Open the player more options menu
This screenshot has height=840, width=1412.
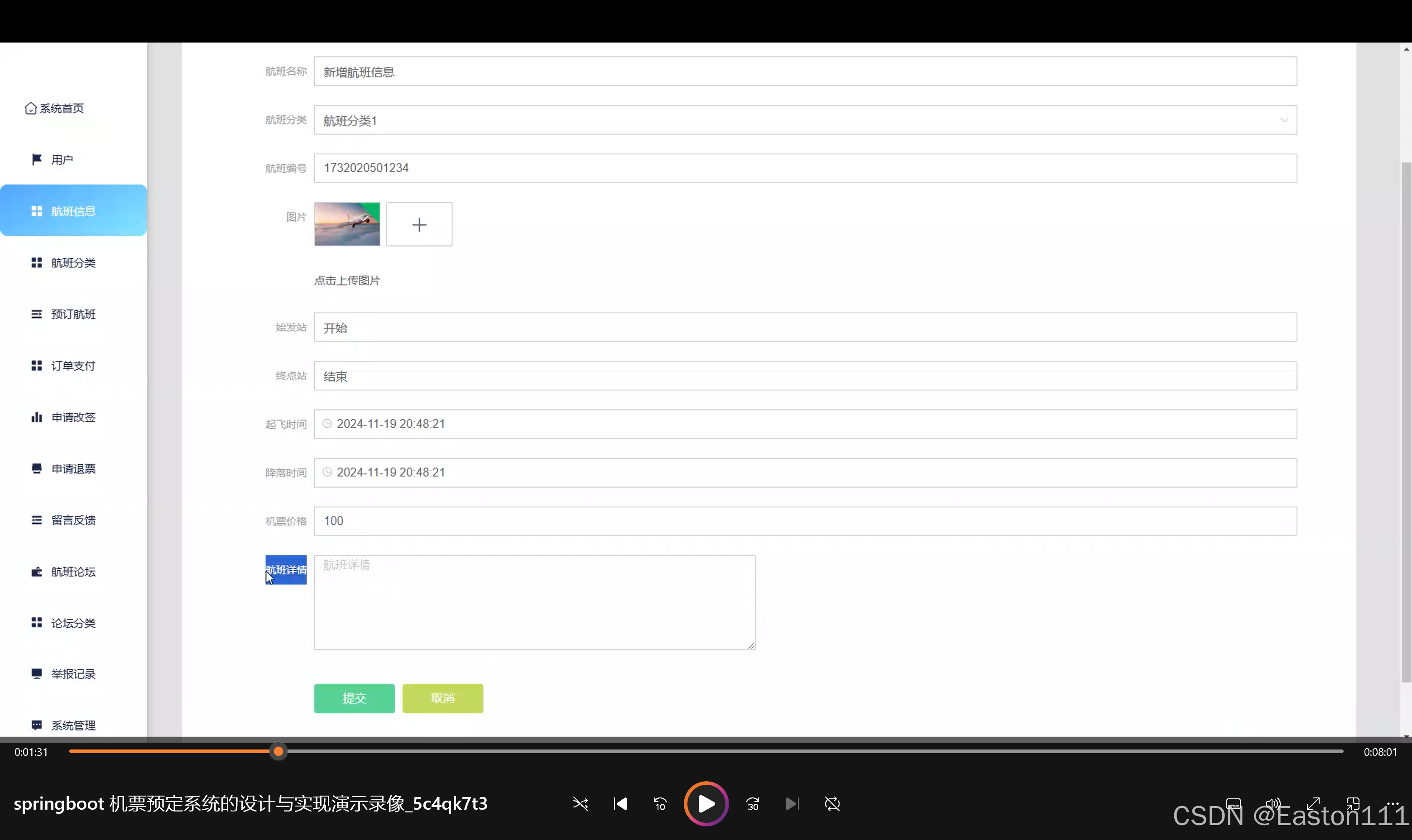[1393, 804]
